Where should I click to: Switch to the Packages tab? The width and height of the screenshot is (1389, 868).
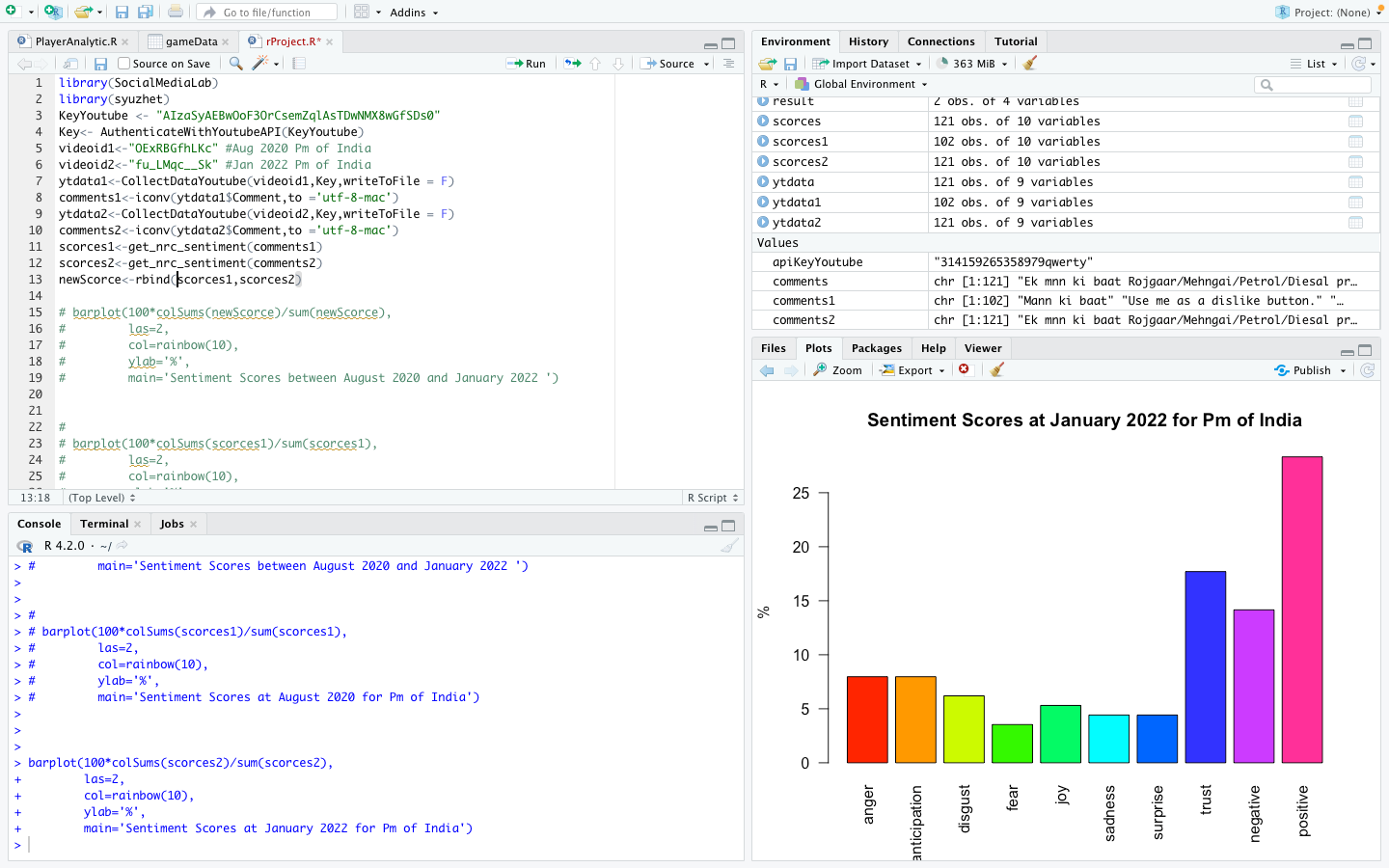876,348
